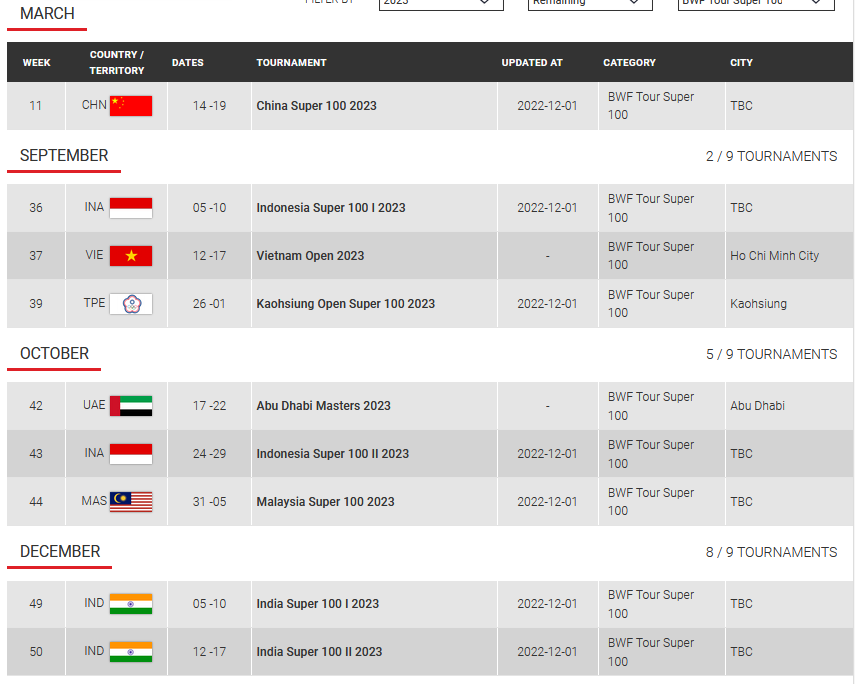
Task: Click dates '14 -19' in China row
Action: coord(209,106)
